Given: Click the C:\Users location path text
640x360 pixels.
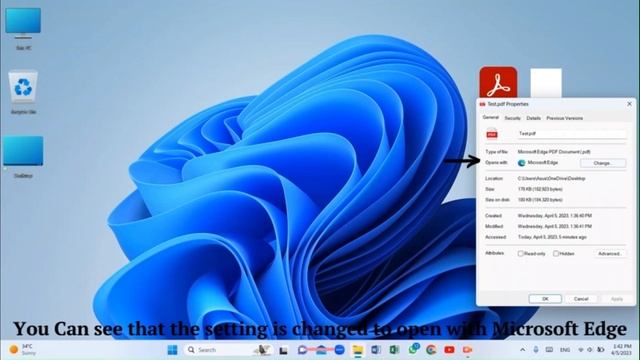Looking at the screenshot, I should [x=551, y=178].
